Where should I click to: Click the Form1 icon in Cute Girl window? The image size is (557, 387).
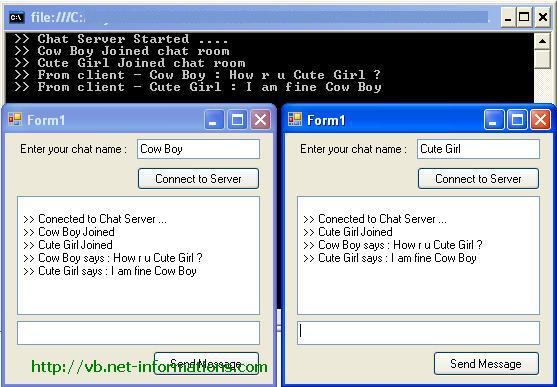point(295,119)
